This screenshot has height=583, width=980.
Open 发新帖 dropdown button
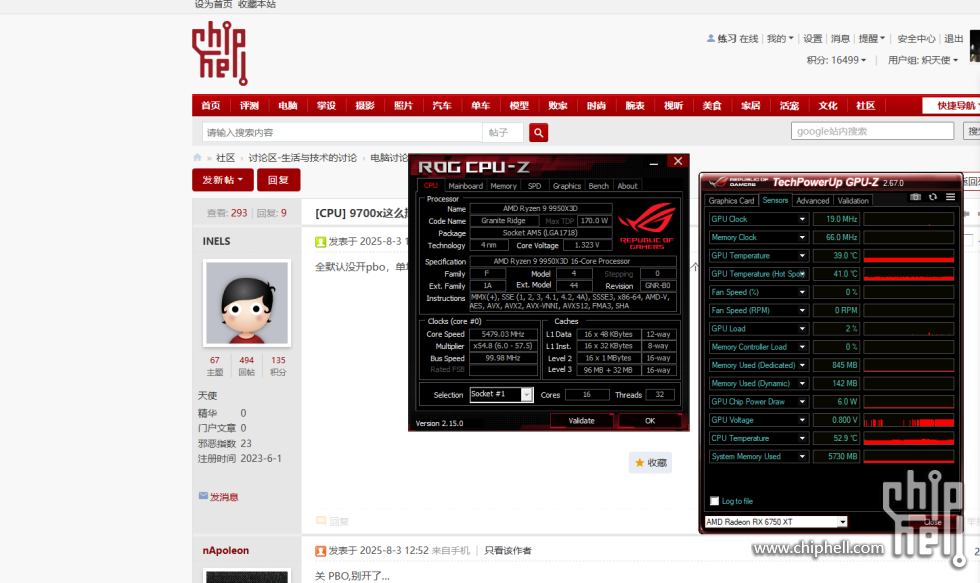coord(222,180)
